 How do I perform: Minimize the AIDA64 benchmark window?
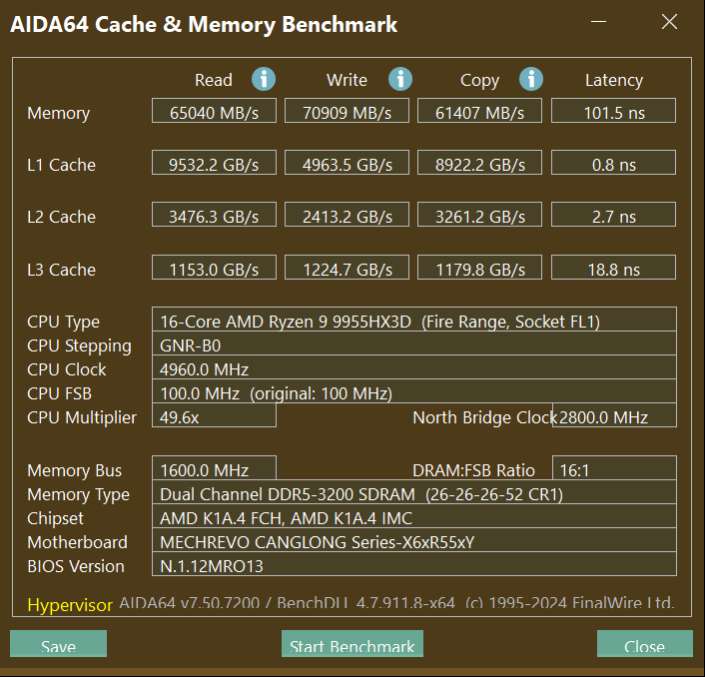(x=598, y=21)
